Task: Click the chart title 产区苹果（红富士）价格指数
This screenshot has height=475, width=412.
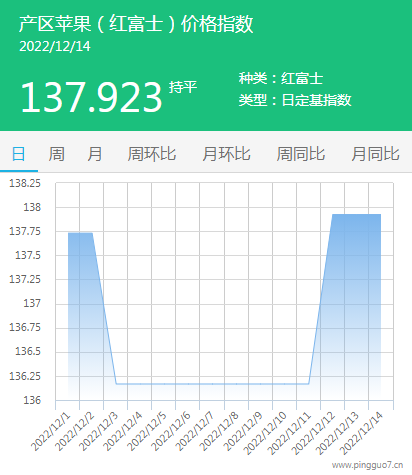Action: pyautogui.click(x=136, y=24)
